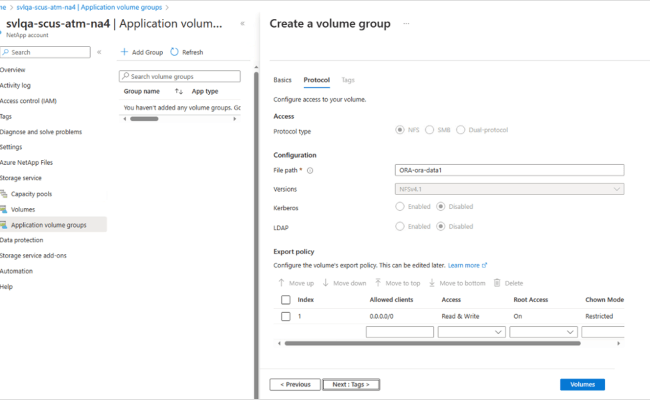Open the Root Access dropdown in new rule row
Viewport: 650px width, 400px height.
point(543,332)
